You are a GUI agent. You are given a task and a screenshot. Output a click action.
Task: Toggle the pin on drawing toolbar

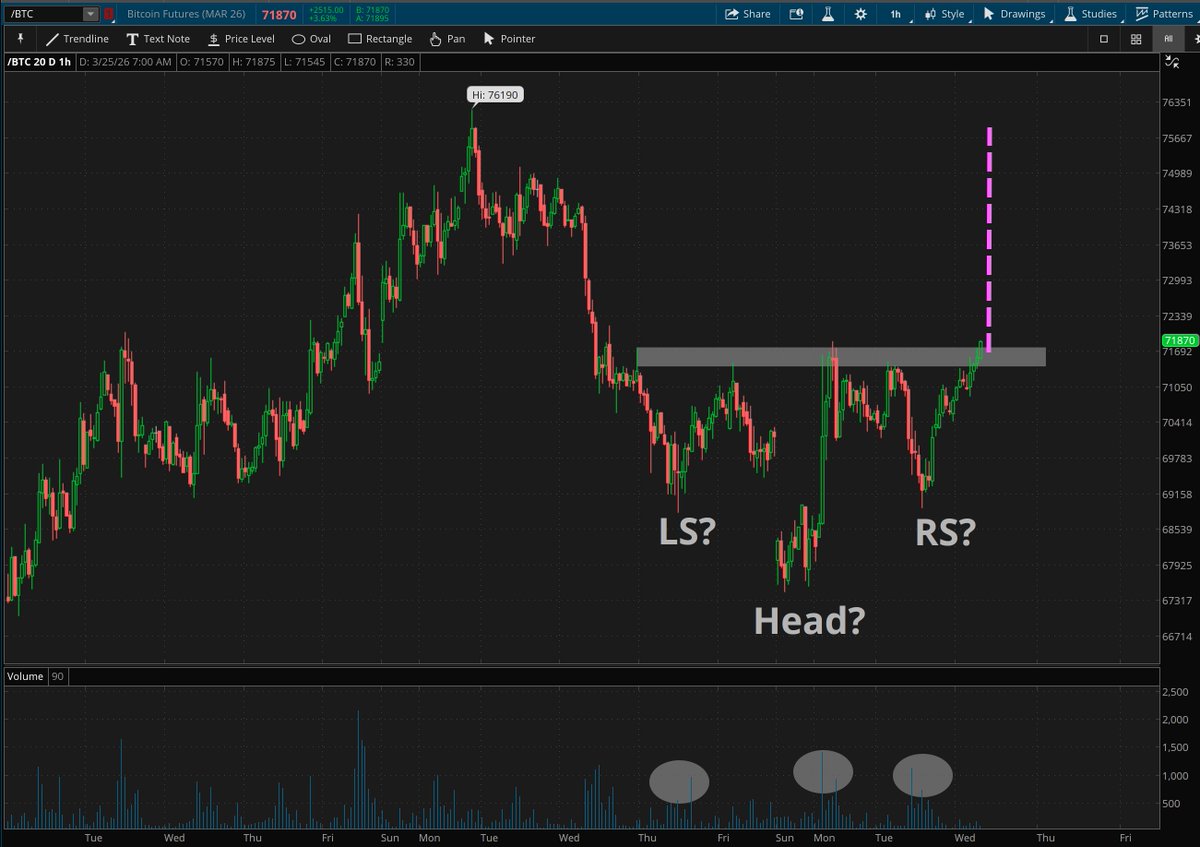[x=20, y=38]
